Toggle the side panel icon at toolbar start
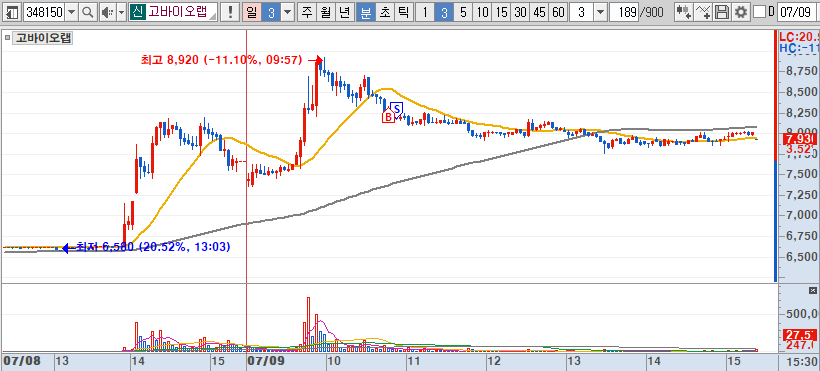Screen dimensions: 820x371 [13, 12]
